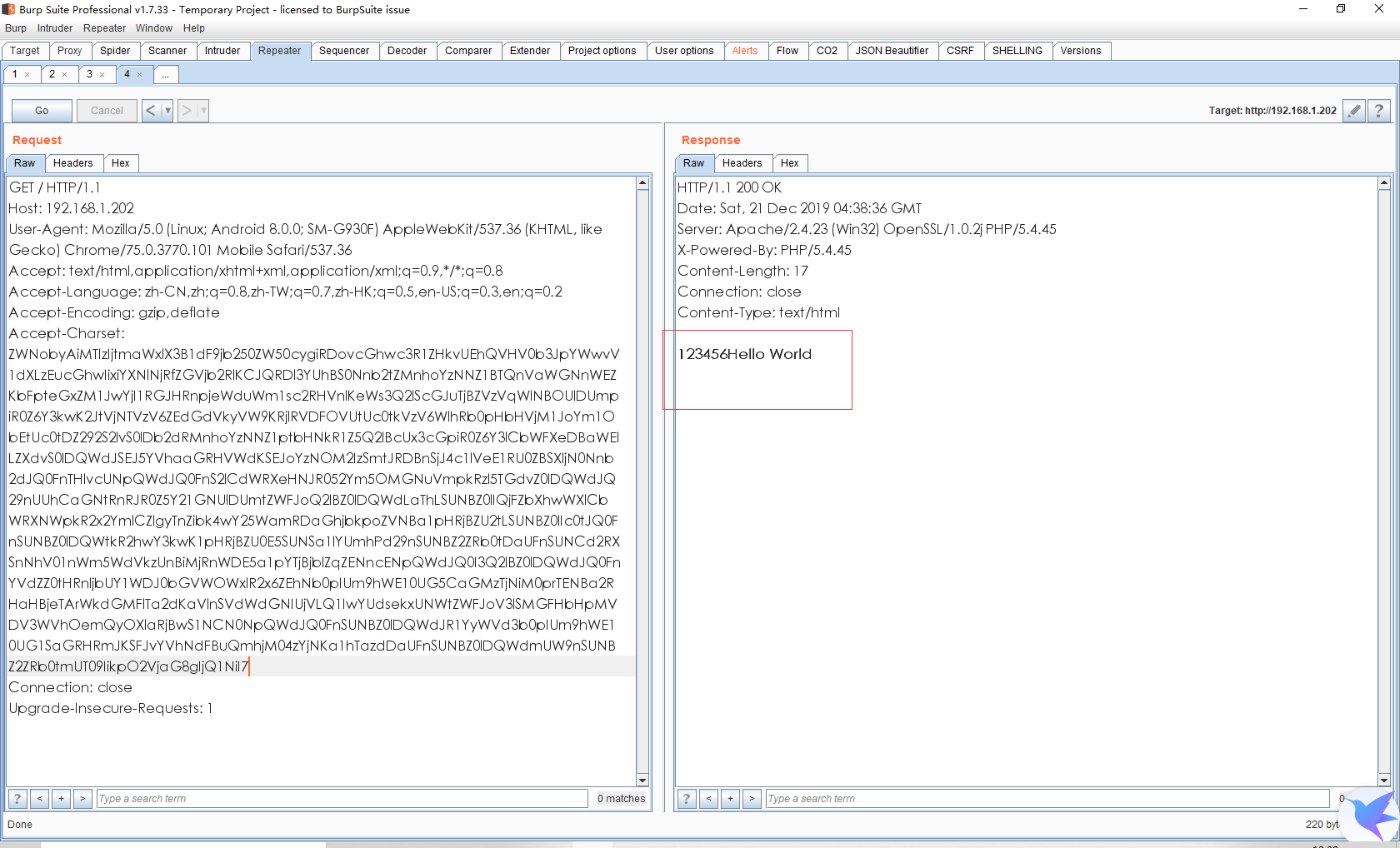The height and width of the screenshot is (848, 1400).
Task: Send the request with the Go button
Action: pos(42,111)
